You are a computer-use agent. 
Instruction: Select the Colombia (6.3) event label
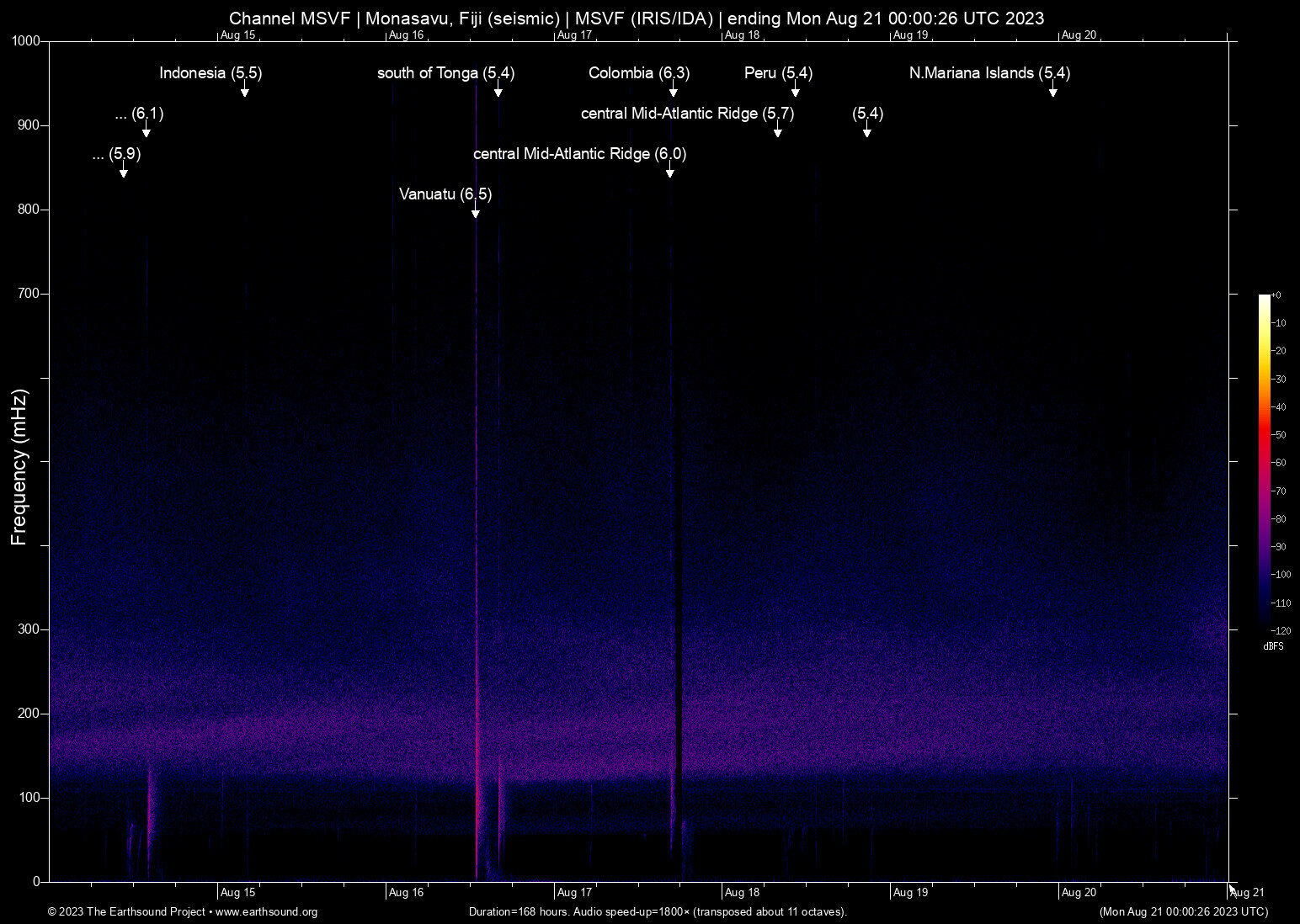pos(639,73)
